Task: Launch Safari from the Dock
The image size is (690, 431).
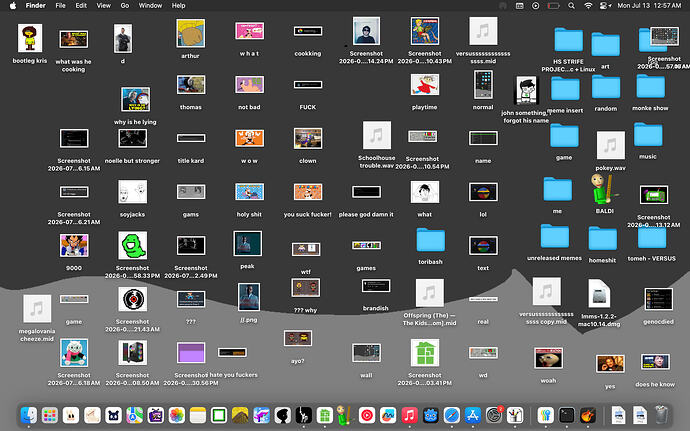Action: tap(451, 415)
